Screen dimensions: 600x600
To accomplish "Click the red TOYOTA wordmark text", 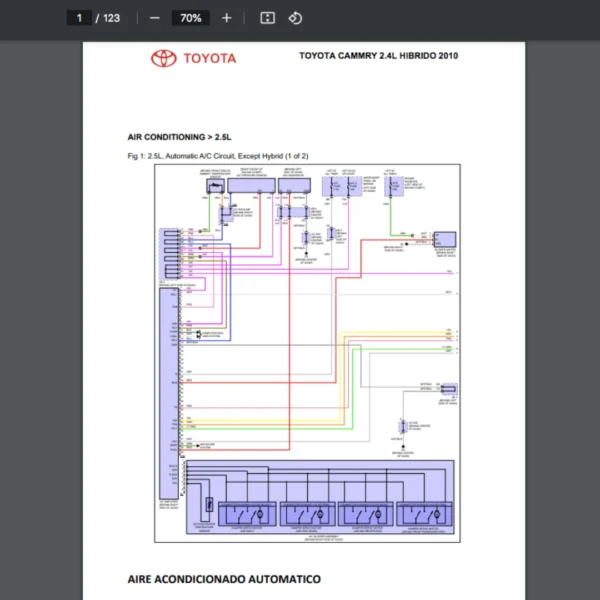I will coord(209,58).
